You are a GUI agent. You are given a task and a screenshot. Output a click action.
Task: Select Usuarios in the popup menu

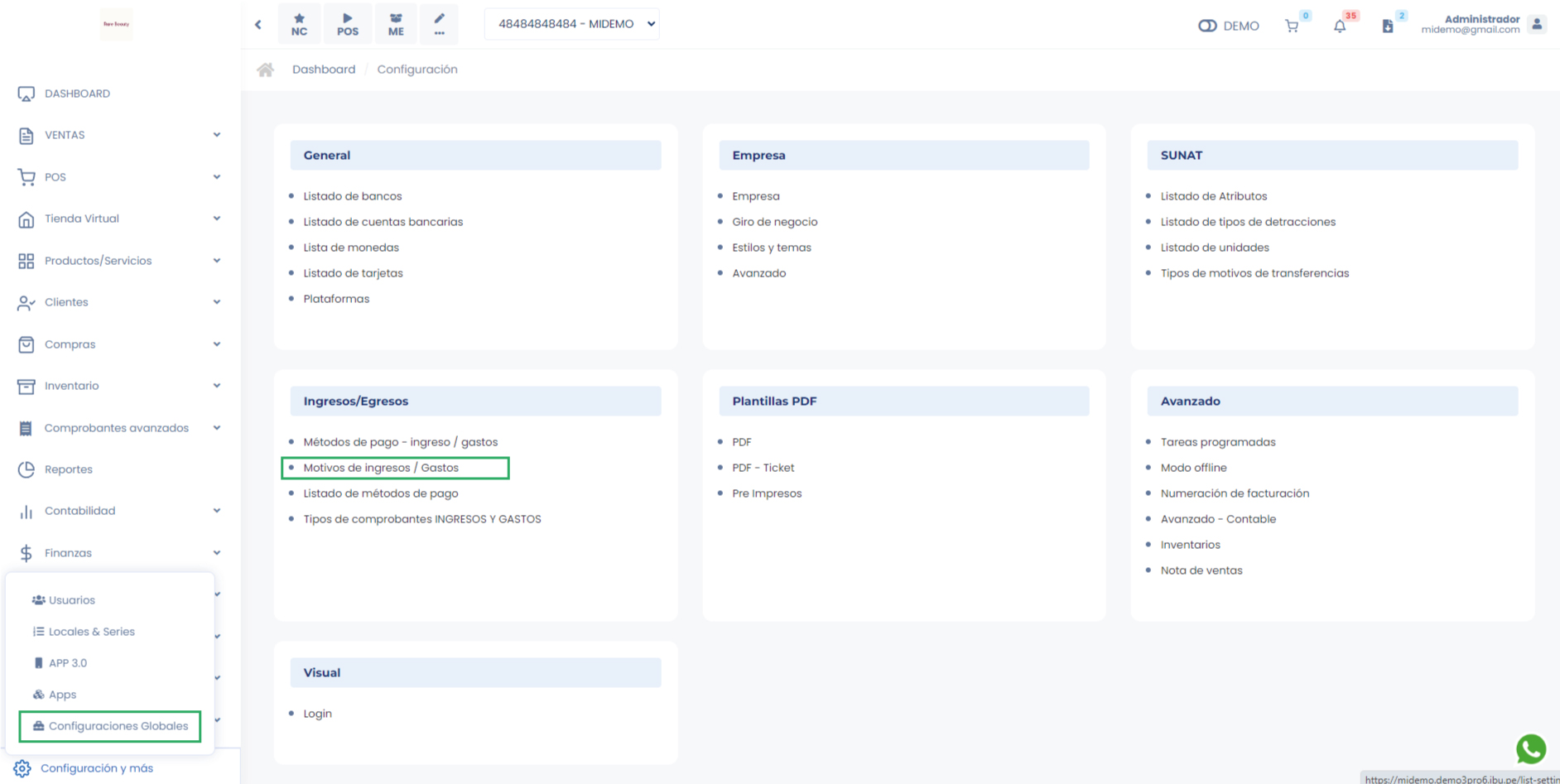(x=71, y=600)
